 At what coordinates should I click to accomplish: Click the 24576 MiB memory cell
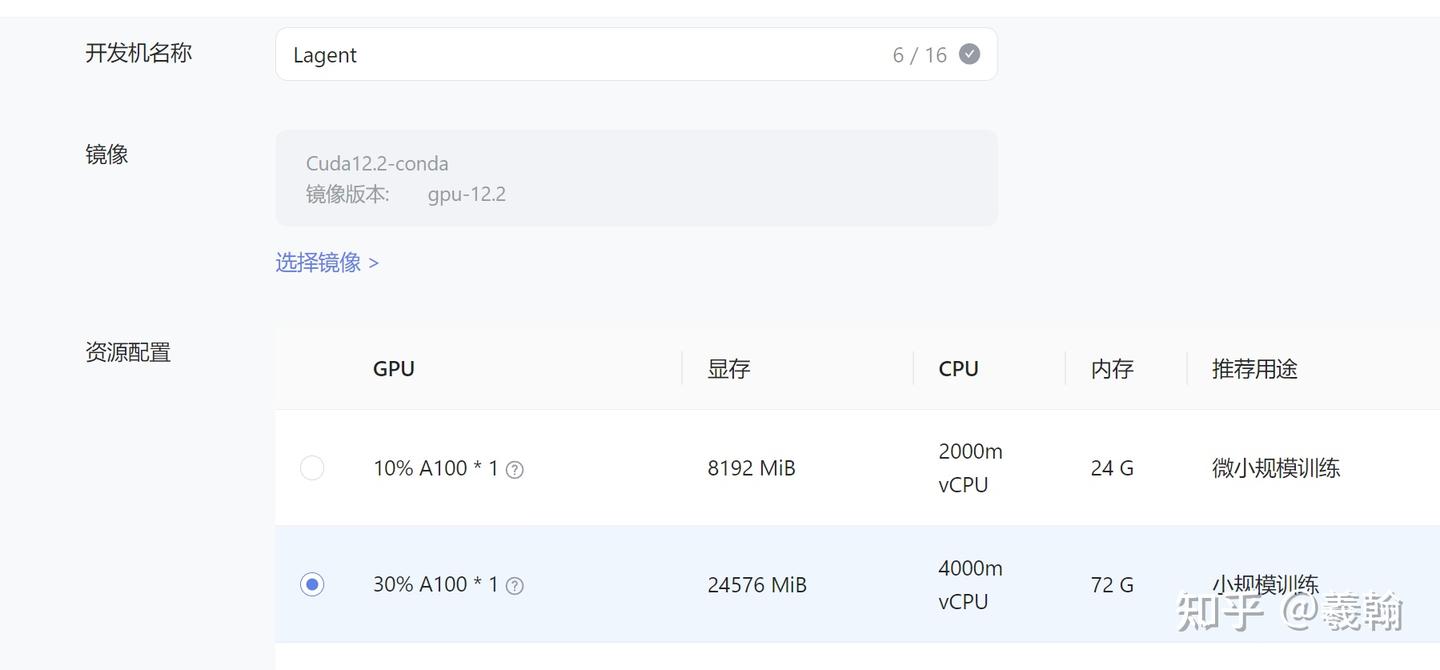(757, 585)
